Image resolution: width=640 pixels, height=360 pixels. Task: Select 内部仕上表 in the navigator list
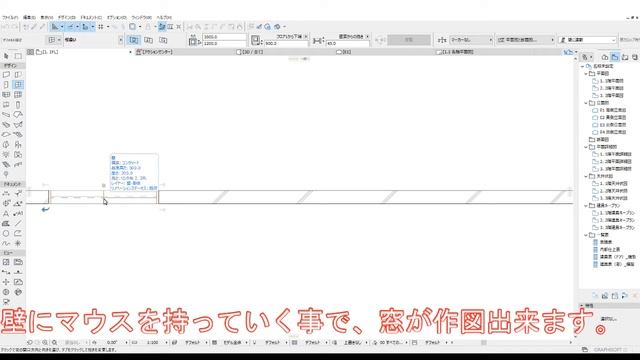click(610, 249)
